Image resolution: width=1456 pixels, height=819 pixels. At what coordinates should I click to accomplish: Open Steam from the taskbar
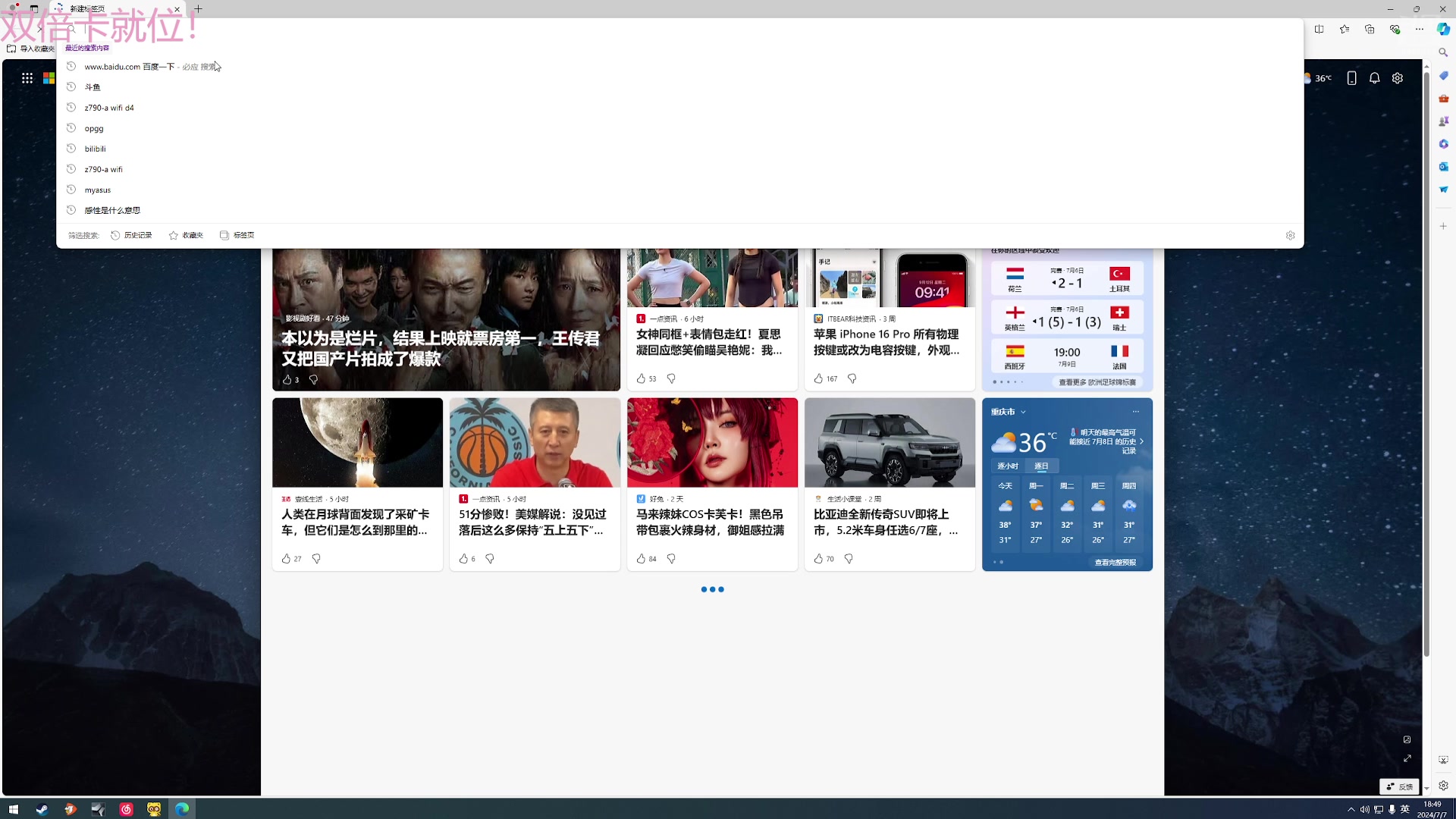point(42,809)
